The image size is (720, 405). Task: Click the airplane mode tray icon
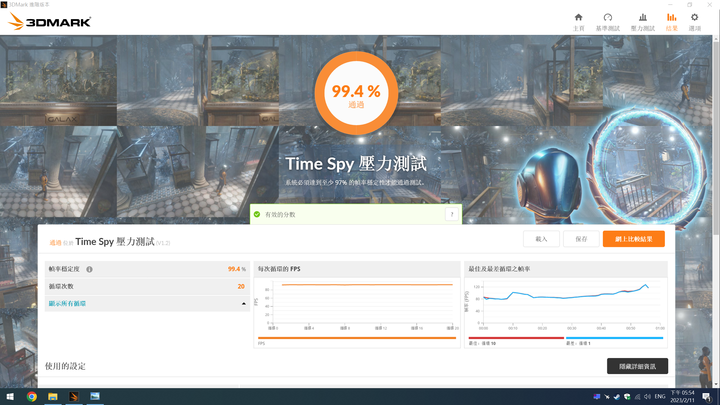coord(607,397)
